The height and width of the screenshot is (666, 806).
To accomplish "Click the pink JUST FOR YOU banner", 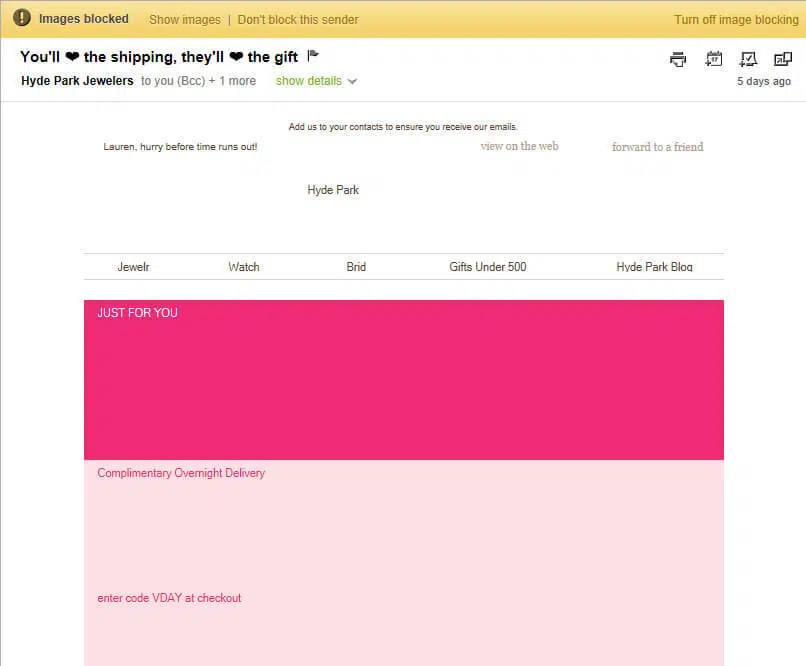I will (403, 380).
